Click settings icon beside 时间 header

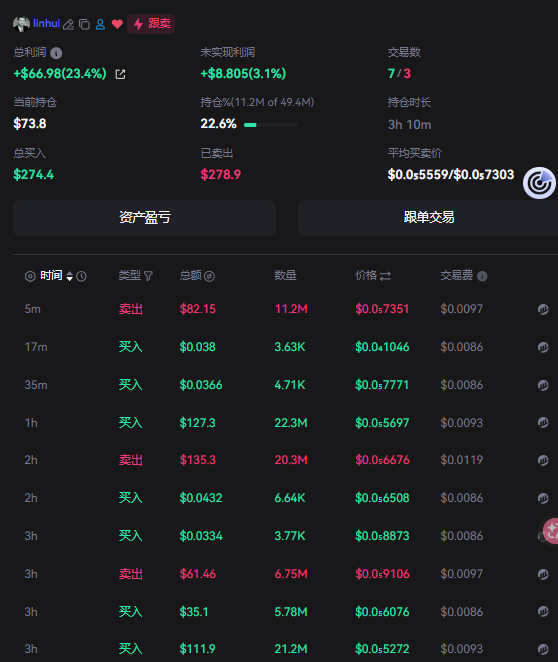click(x=30, y=276)
